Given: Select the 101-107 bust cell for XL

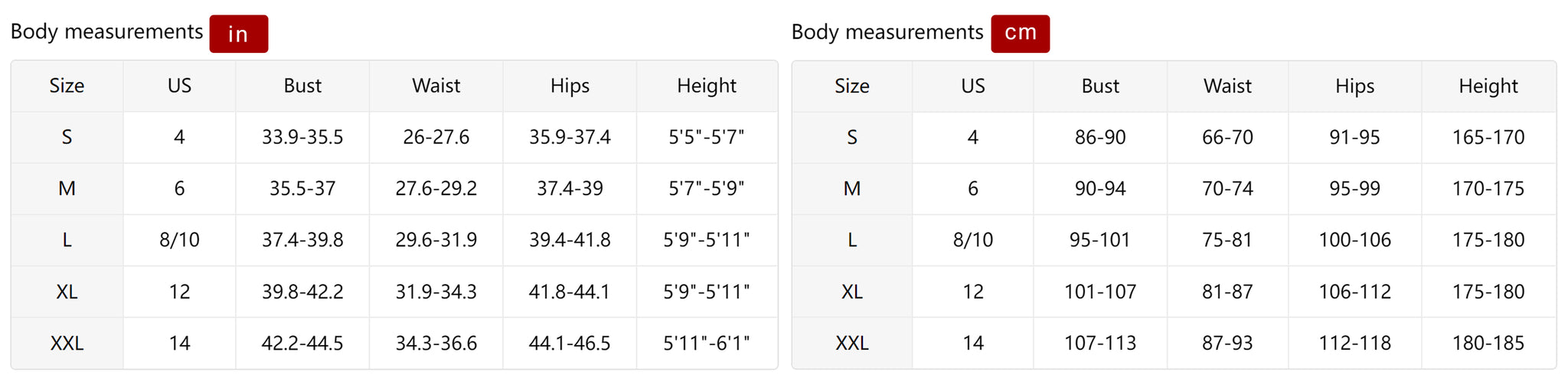Looking at the screenshot, I should [x=1100, y=292].
